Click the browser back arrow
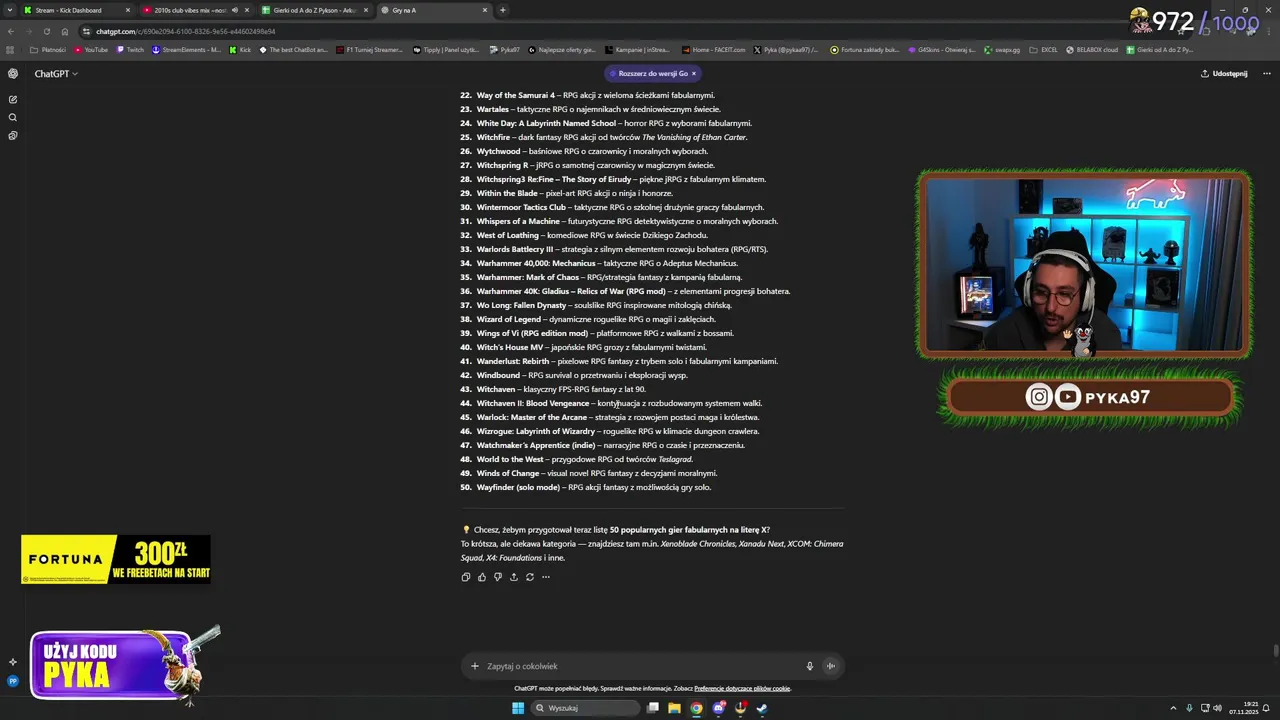Image resolution: width=1280 pixels, height=720 pixels. [x=11, y=31]
